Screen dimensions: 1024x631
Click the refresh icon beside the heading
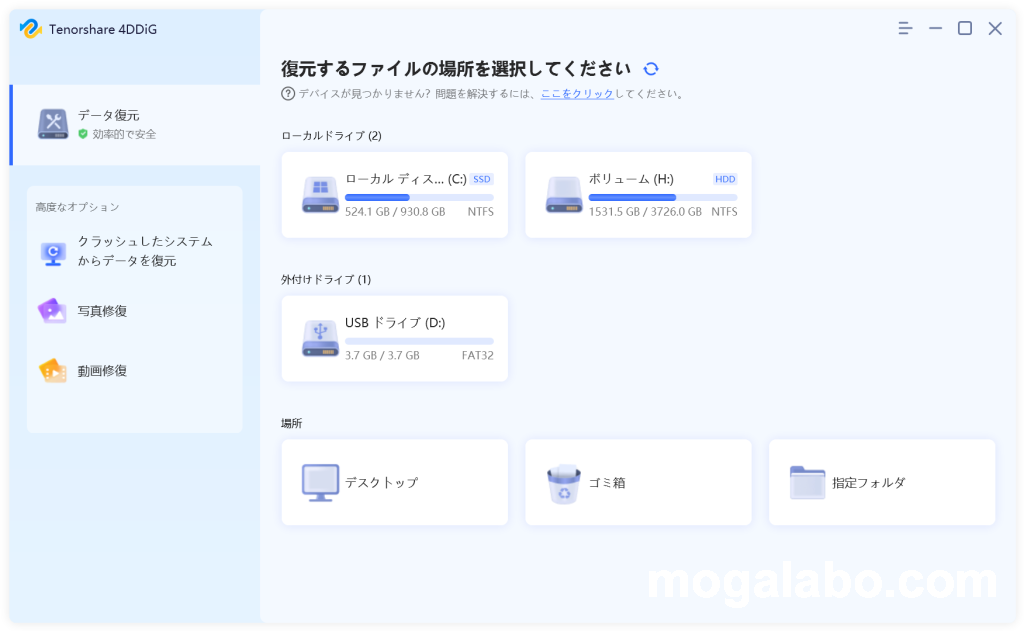[x=651, y=69]
